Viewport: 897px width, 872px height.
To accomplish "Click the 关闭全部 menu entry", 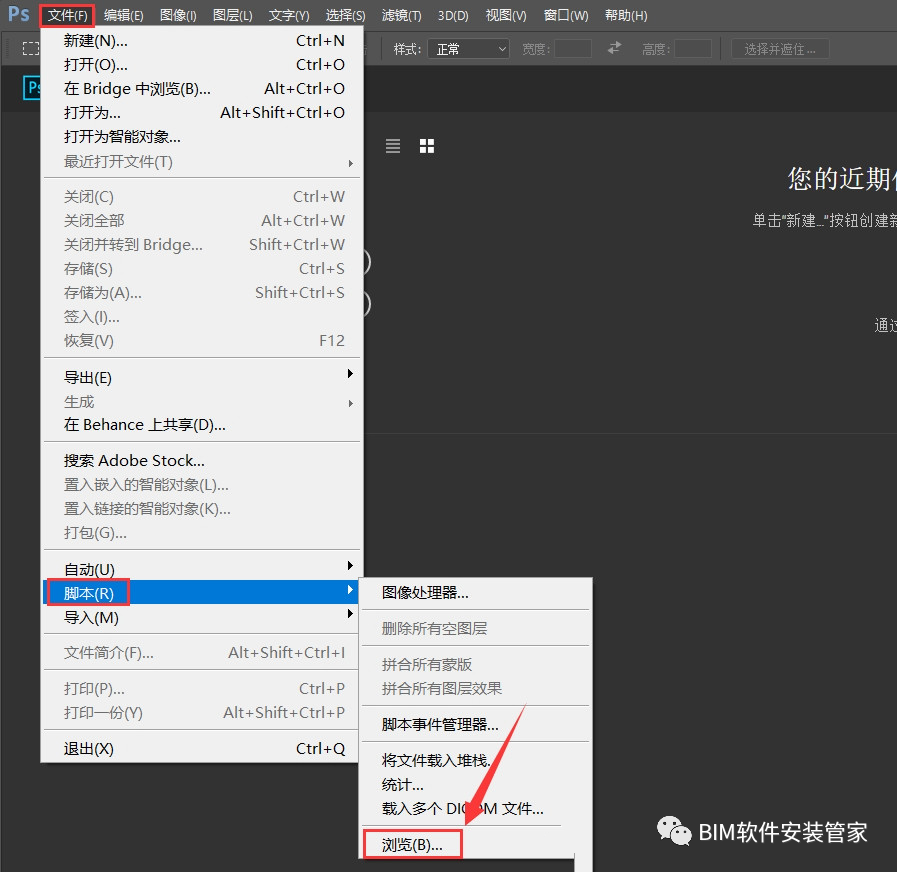I will click(202, 221).
